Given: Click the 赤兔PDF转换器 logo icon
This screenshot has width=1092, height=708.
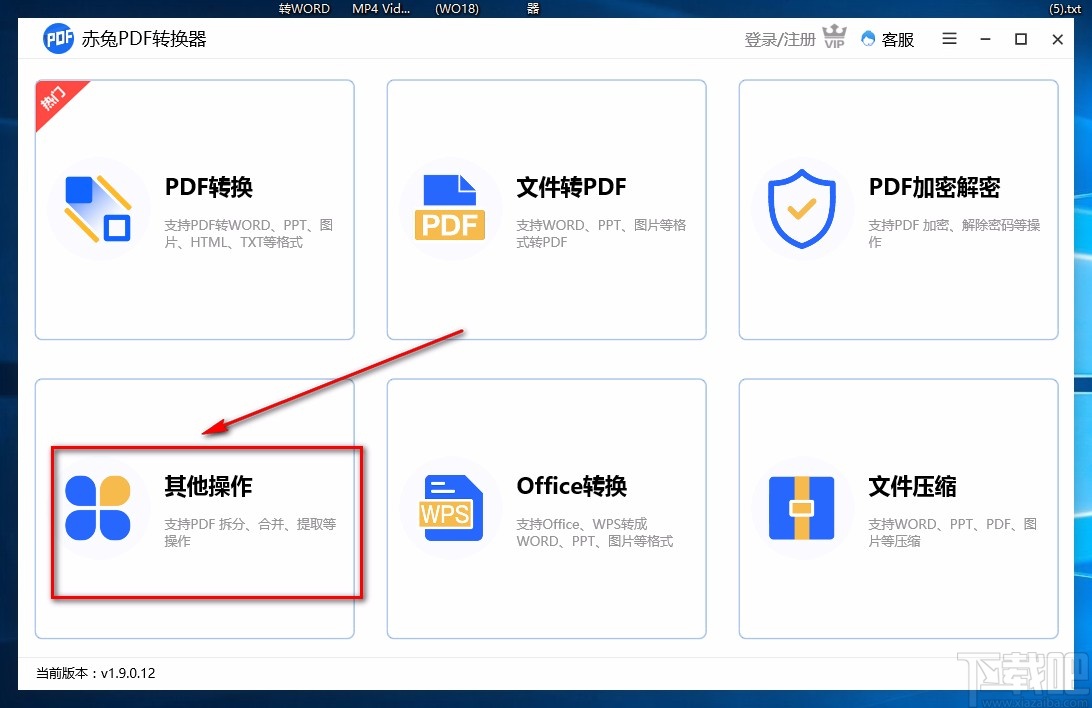Looking at the screenshot, I should point(57,38).
